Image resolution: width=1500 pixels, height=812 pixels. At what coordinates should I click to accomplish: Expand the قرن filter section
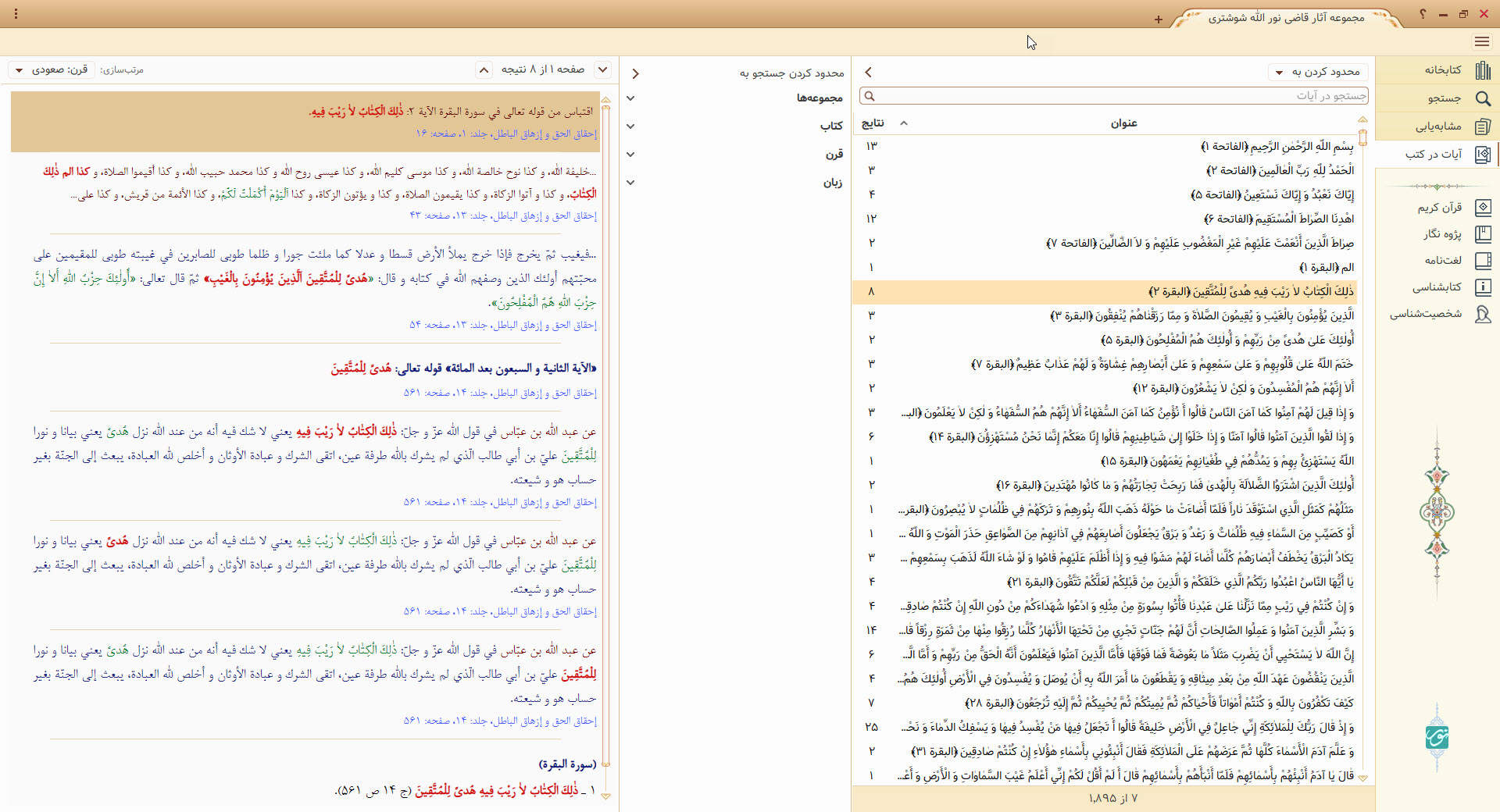pyautogui.click(x=630, y=155)
